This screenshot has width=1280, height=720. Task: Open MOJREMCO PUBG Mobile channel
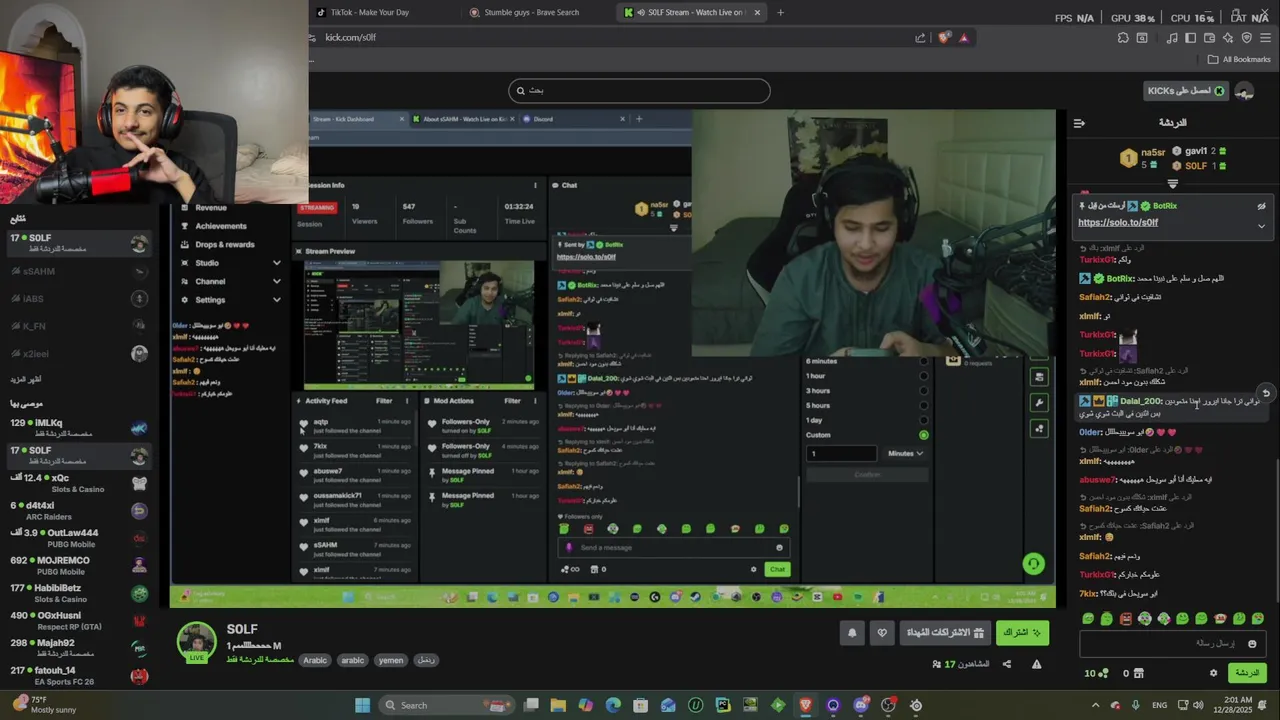click(x=77, y=565)
